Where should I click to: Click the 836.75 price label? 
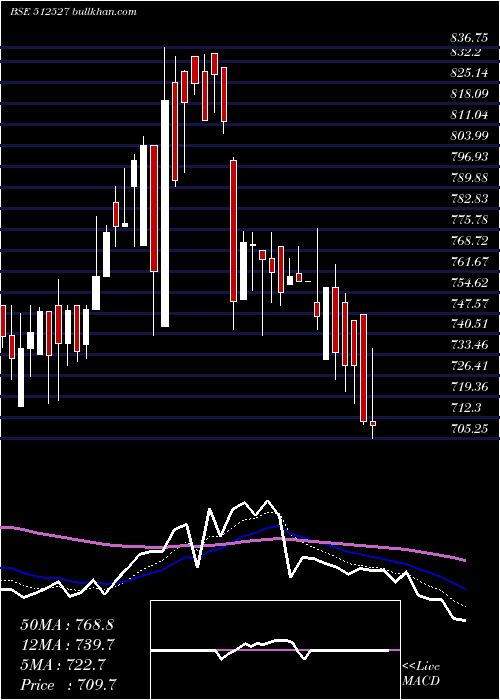(469, 38)
